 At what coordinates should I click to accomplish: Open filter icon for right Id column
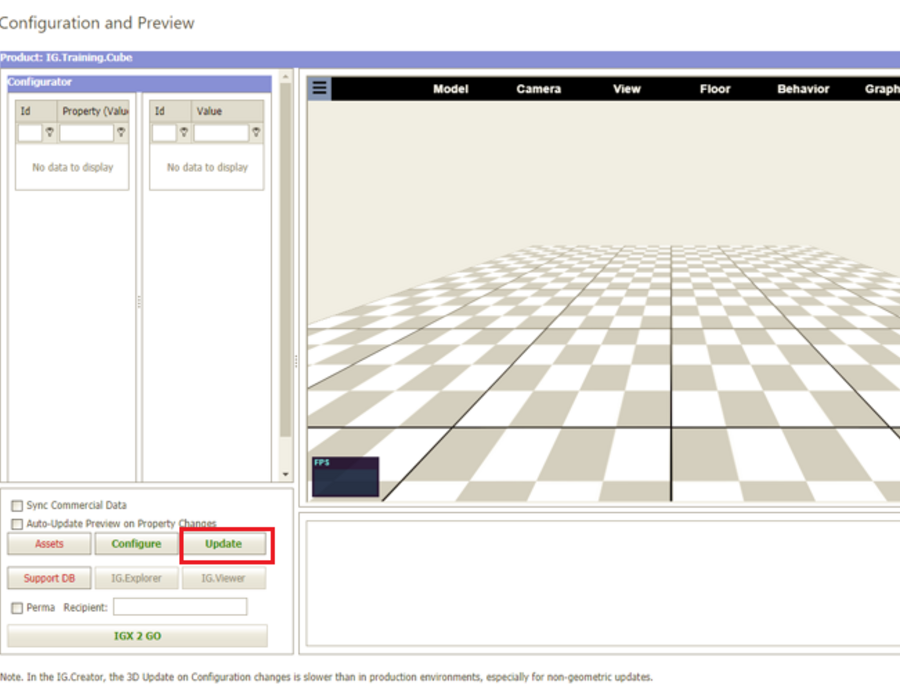click(x=184, y=132)
